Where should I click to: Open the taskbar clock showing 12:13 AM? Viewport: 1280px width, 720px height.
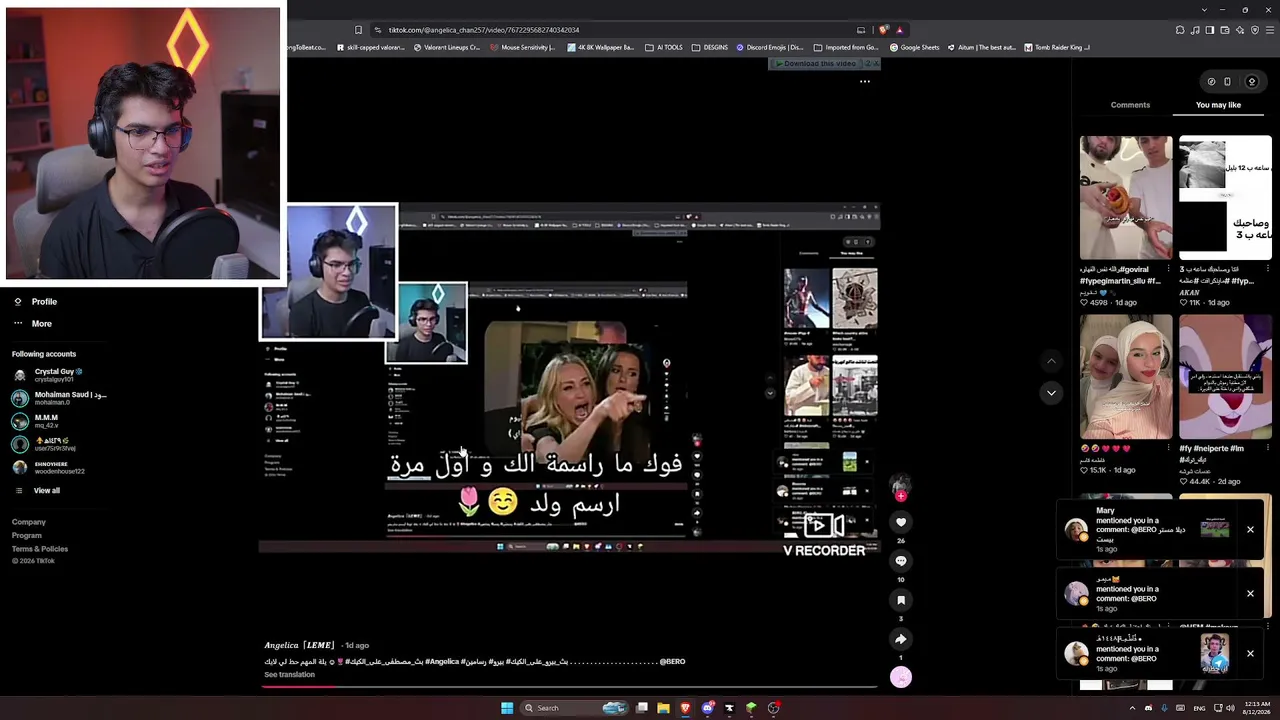1258,708
